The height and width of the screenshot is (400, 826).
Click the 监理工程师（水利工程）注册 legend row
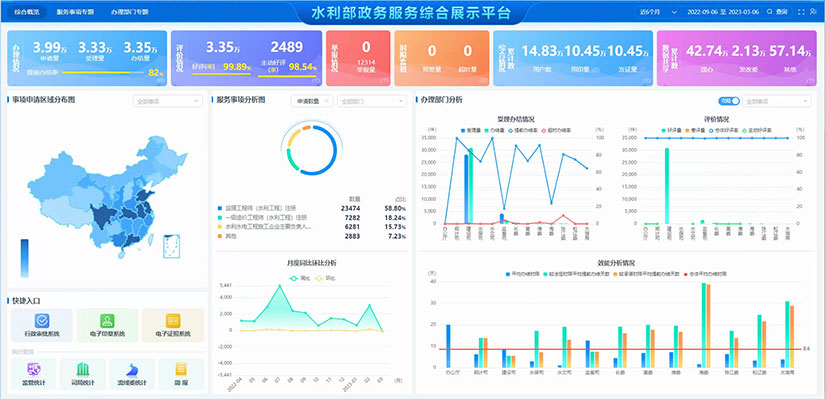coord(312,208)
